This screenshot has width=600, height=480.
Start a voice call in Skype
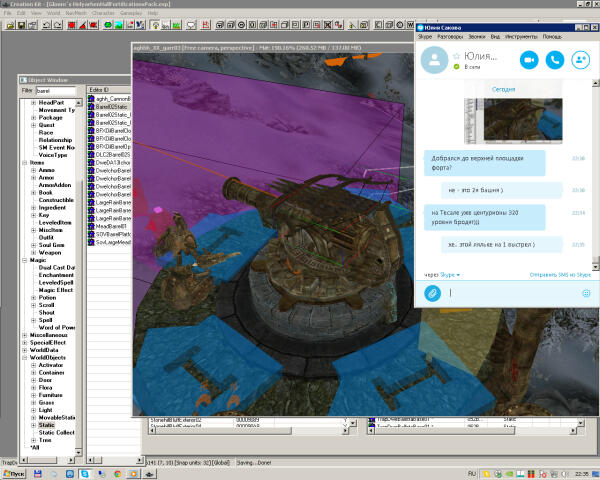click(x=554, y=60)
